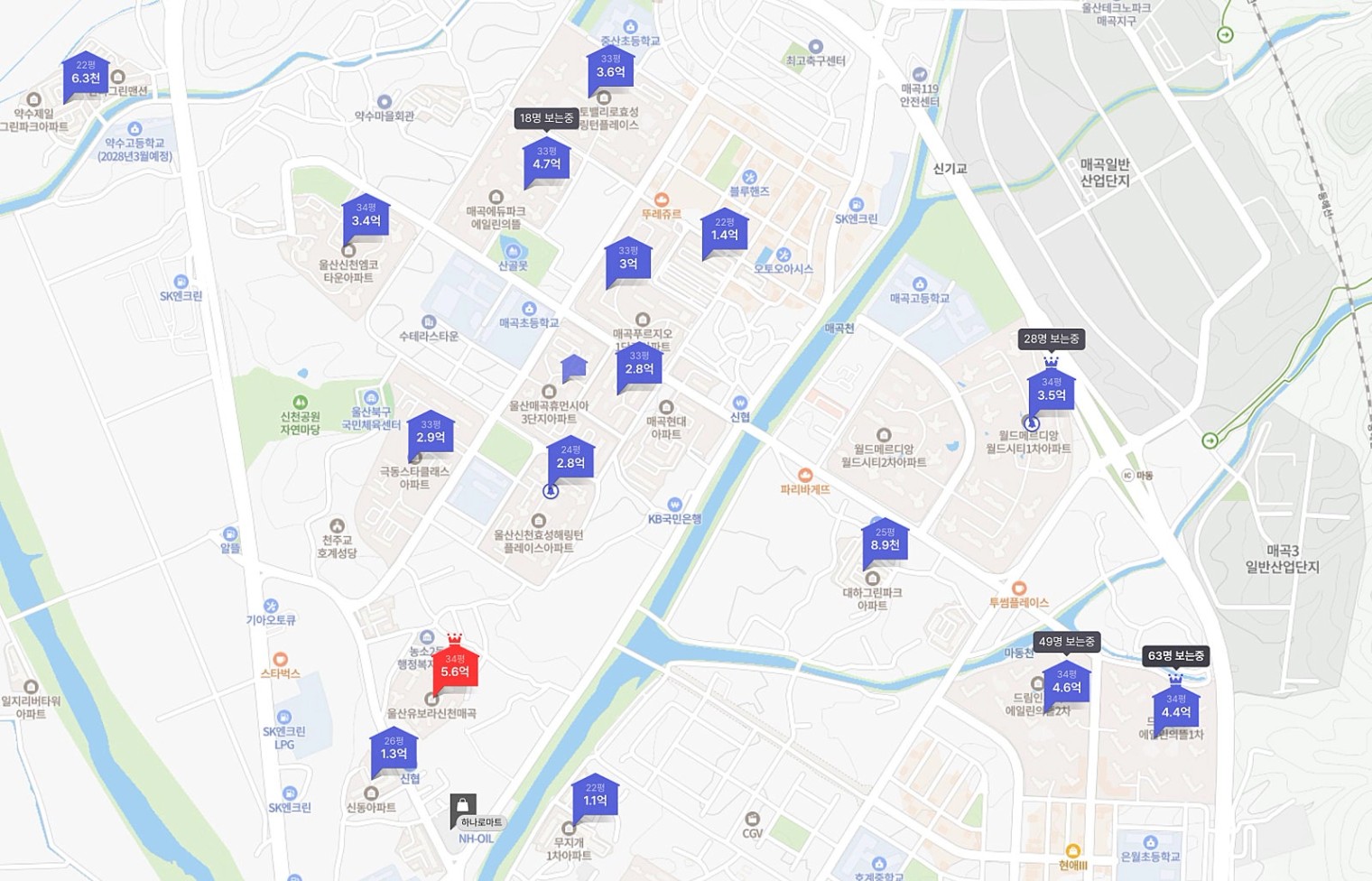Image resolution: width=1372 pixels, height=881 pixels.
Task: Click the NH-OIL station label
Action: [x=476, y=839]
